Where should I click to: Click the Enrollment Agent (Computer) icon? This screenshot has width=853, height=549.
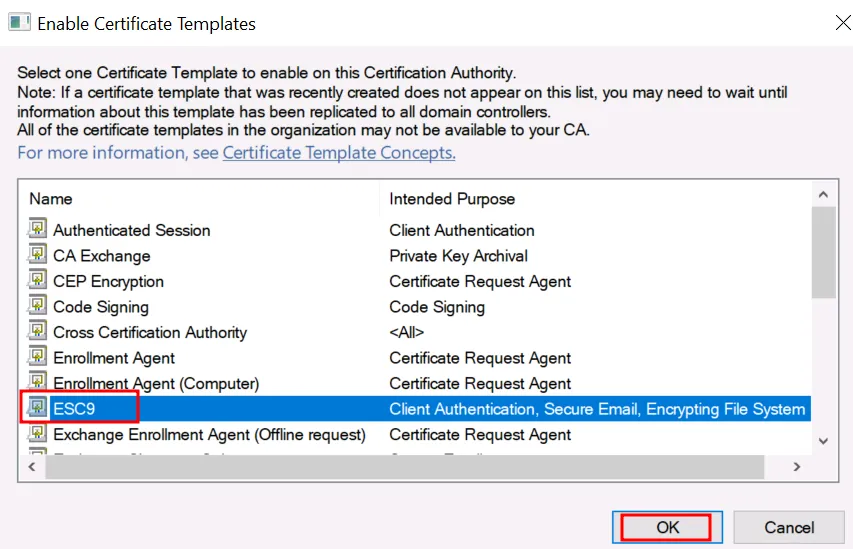tap(39, 383)
